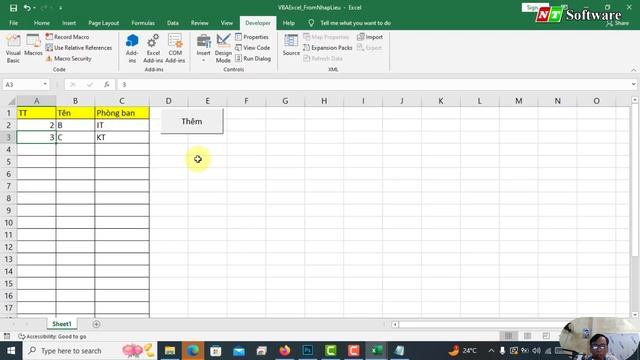Open Macro Security settings

(69, 59)
